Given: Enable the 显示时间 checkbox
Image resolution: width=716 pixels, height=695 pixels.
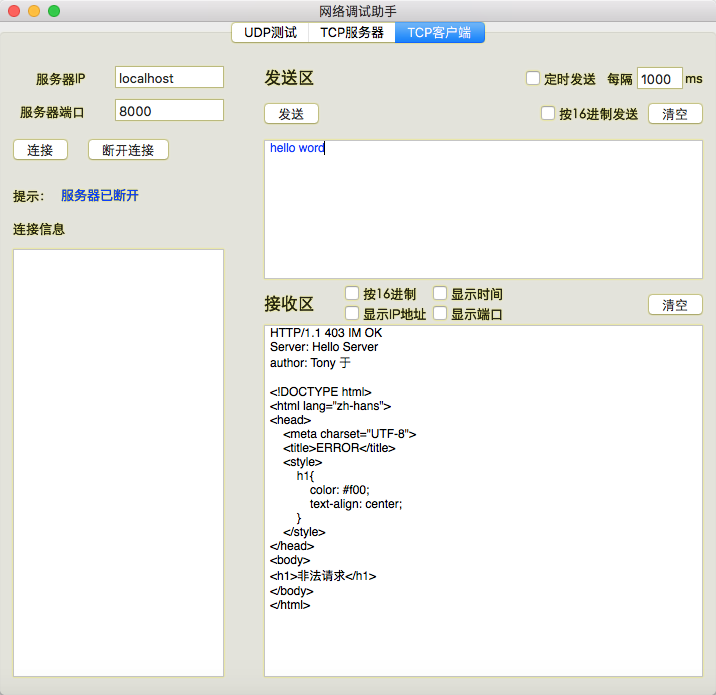Looking at the screenshot, I should (440, 293).
